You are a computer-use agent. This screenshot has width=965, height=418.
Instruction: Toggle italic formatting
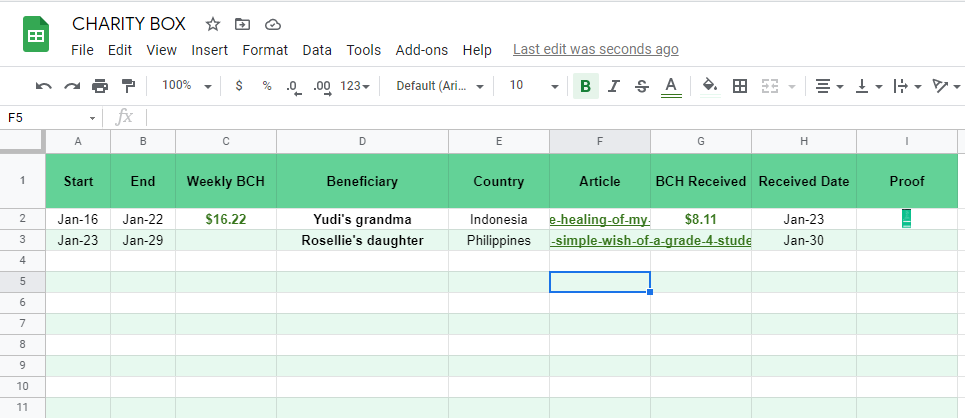613,86
